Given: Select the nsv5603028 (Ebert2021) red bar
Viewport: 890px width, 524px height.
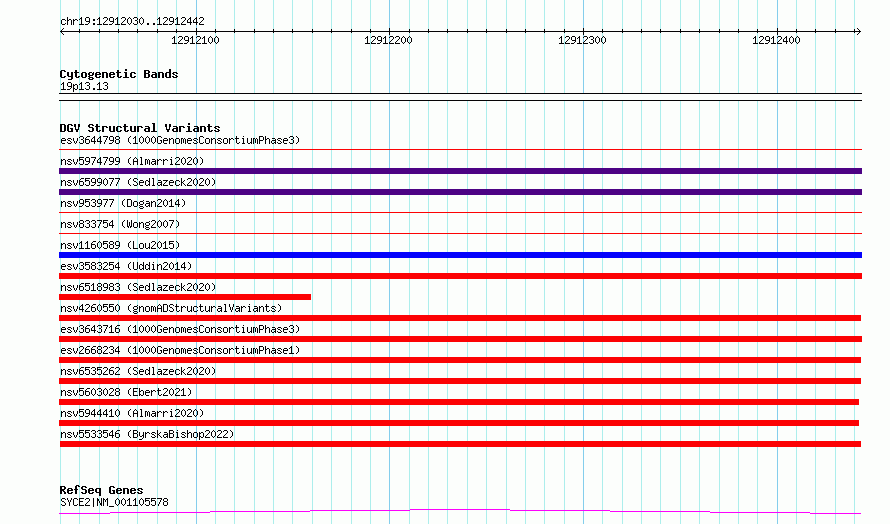Looking at the screenshot, I should (x=459, y=402).
